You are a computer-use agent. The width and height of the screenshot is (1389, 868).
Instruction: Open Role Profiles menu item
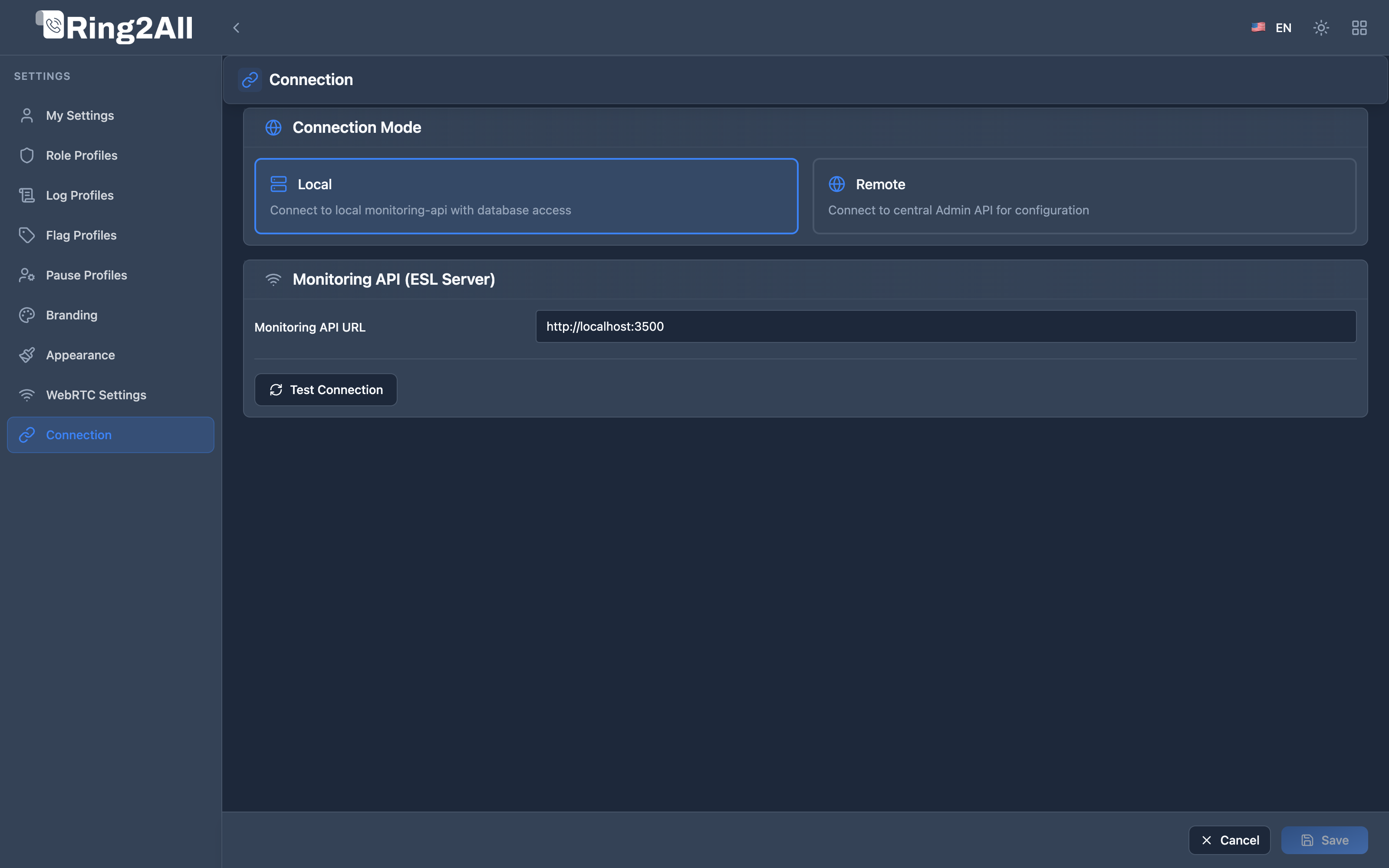click(x=111, y=155)
